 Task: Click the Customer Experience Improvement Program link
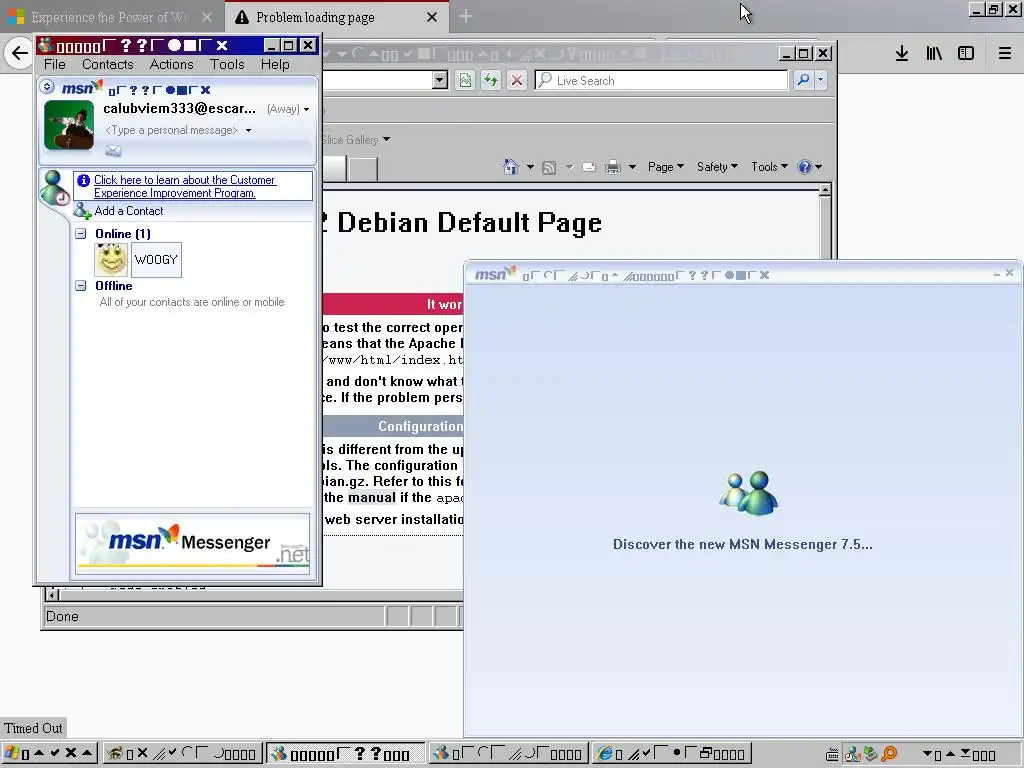click(x=185, y=186)
